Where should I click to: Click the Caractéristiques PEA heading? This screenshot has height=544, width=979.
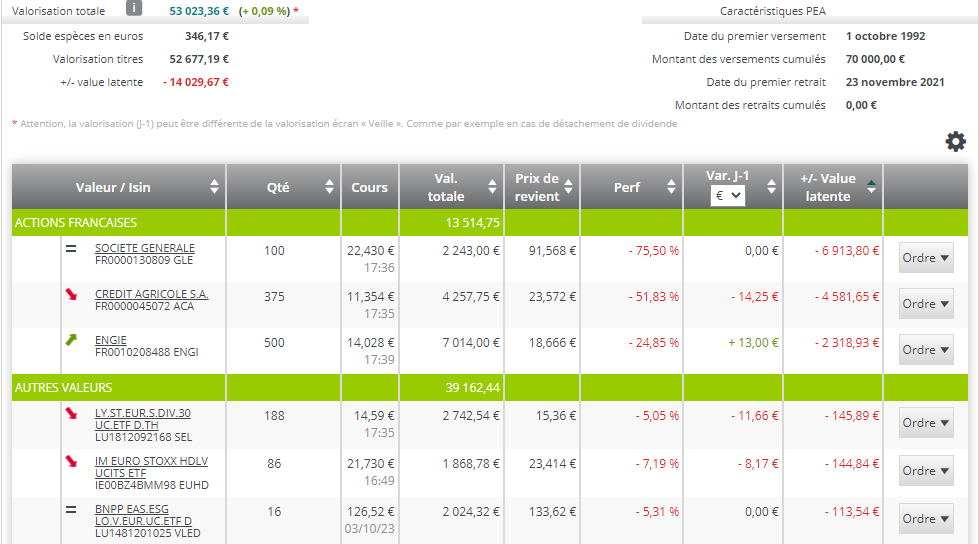[x=772, y=11]
